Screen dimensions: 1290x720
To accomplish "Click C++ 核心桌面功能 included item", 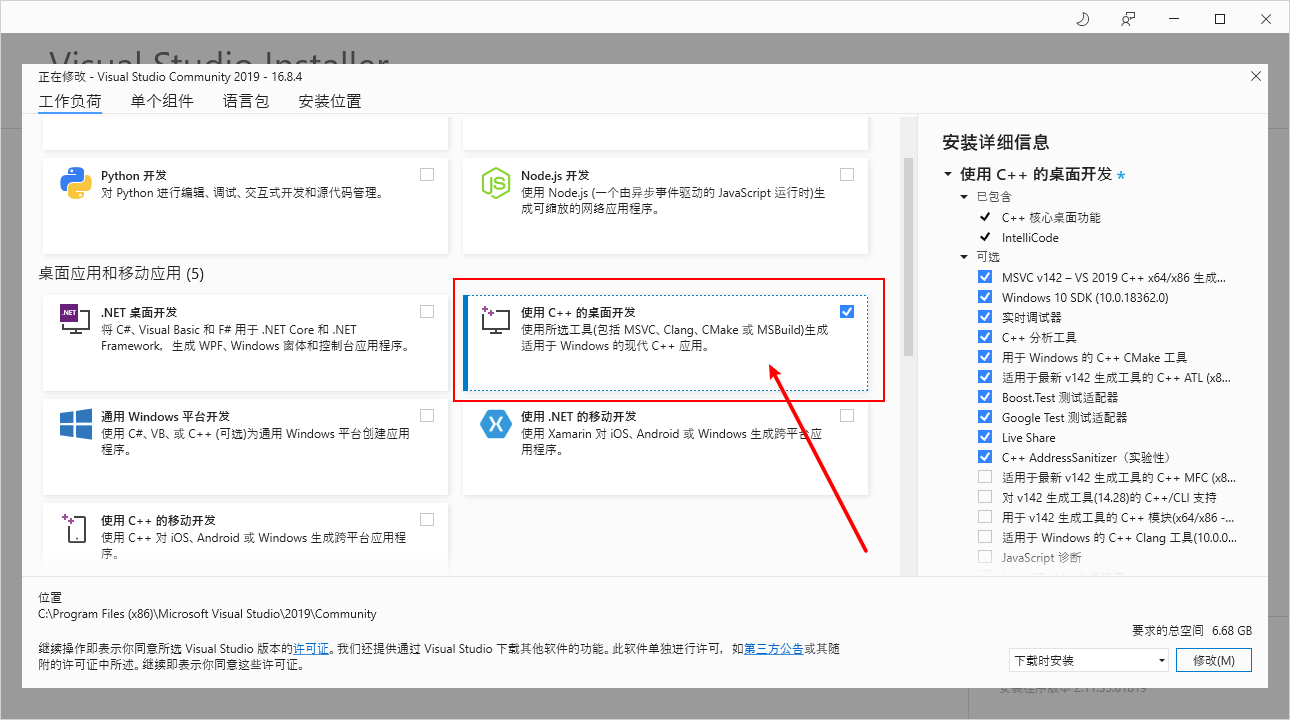I will 1051,217.
